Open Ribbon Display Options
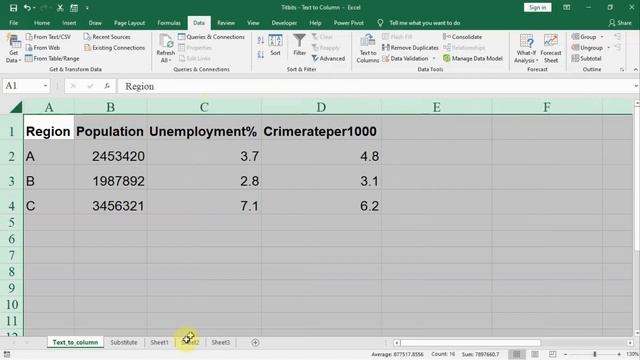The image size is (640, 360). 567,7
